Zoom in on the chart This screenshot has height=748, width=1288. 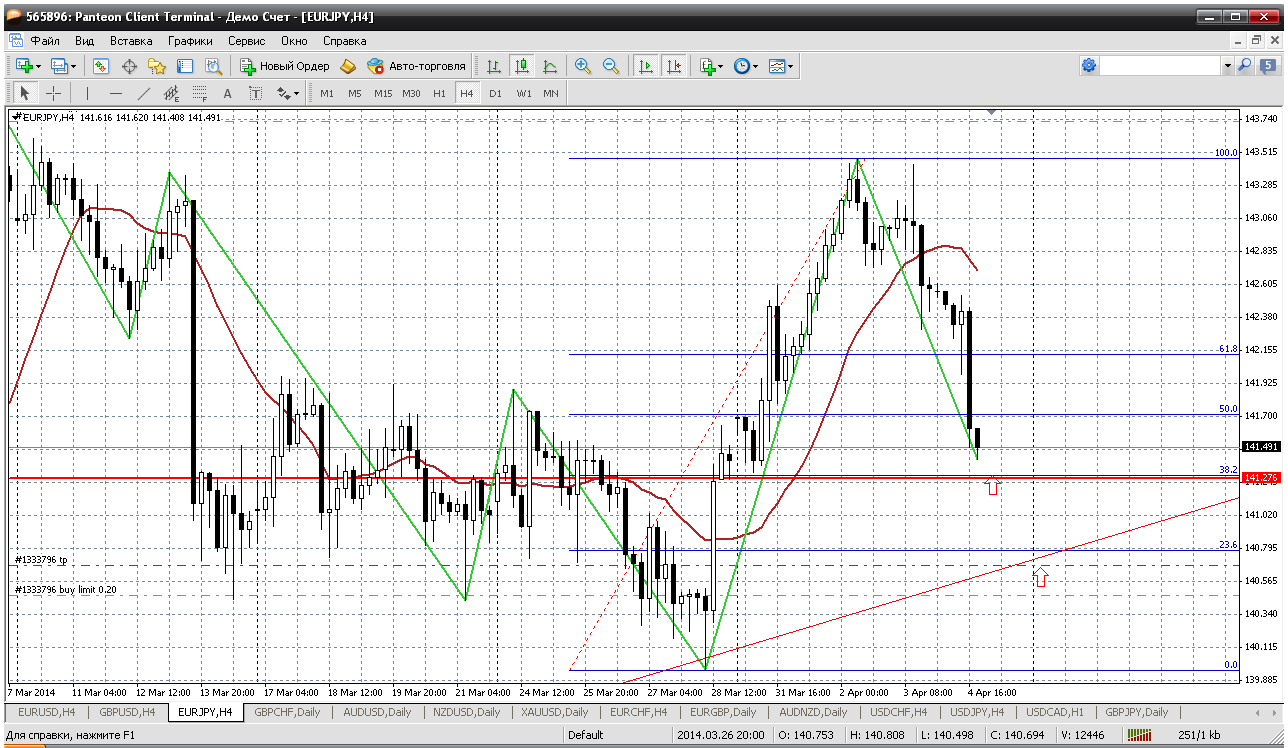583,66
